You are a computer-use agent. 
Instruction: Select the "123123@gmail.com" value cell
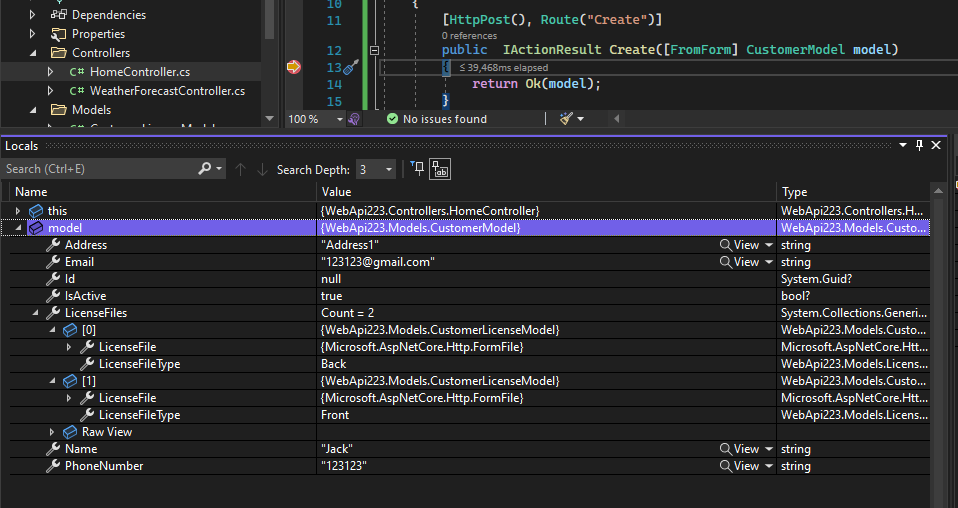(x=546, y=262)
